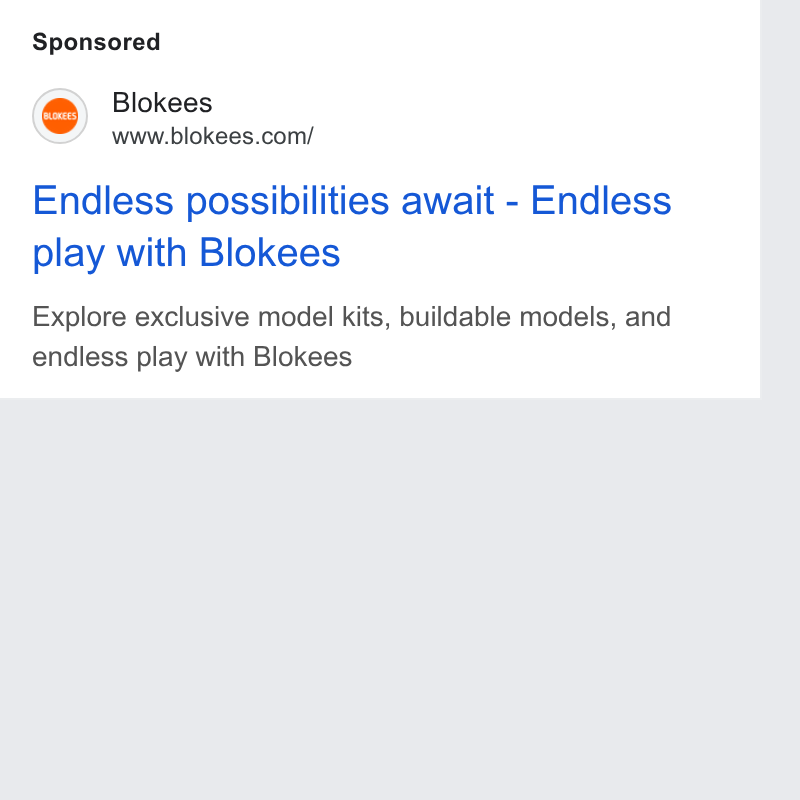Click the word 'with' in the blue headline
The height and width of the screenshot is (800, 800).
[x=152, y=252]
